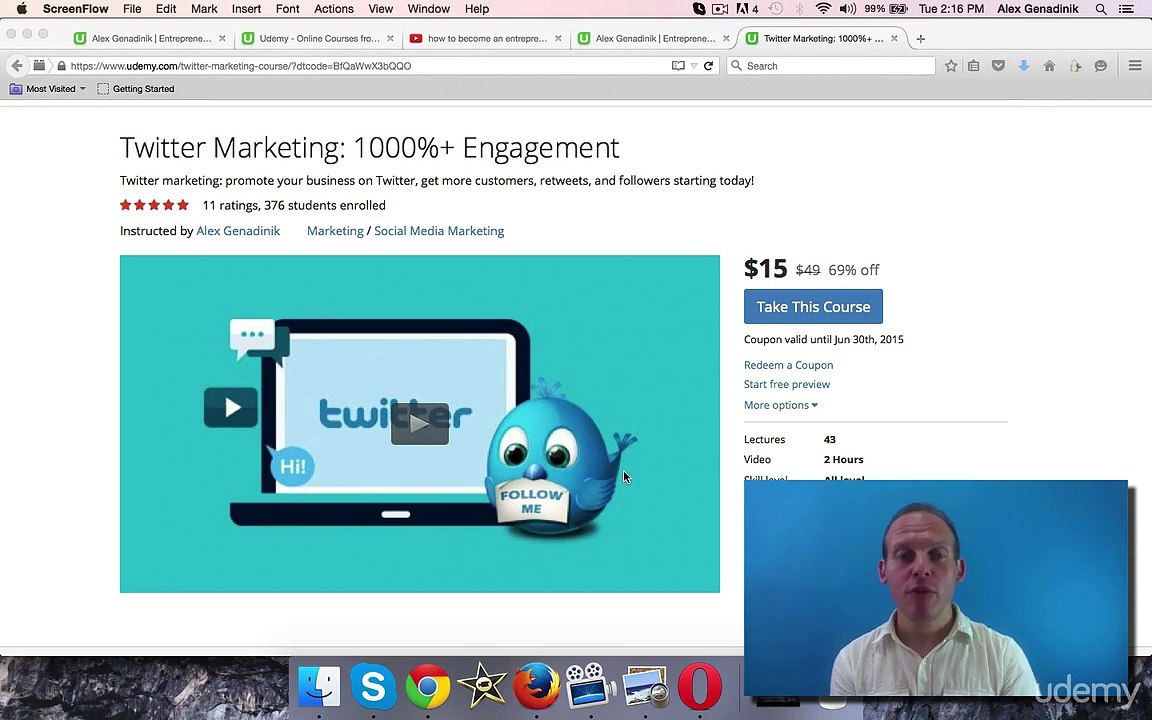Close the Twitter Marketing tab
The image size is (1152, 720).
pos(894,38)
